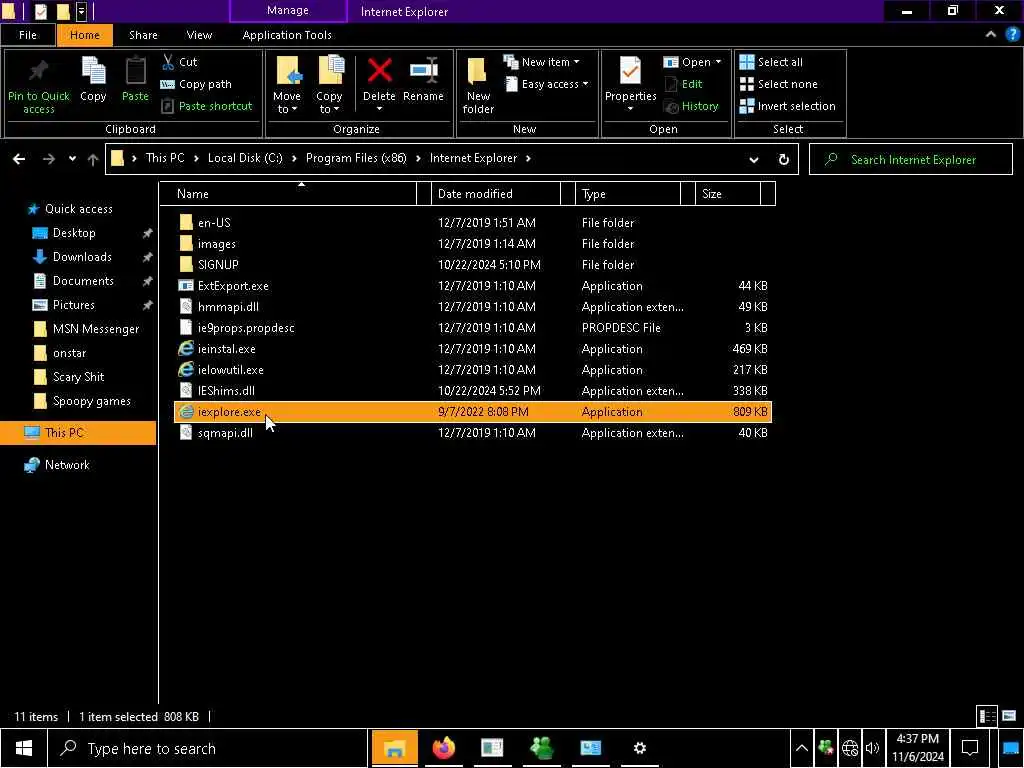
Task: Select Network in navigation pane
Action: [x=67, y=465]
